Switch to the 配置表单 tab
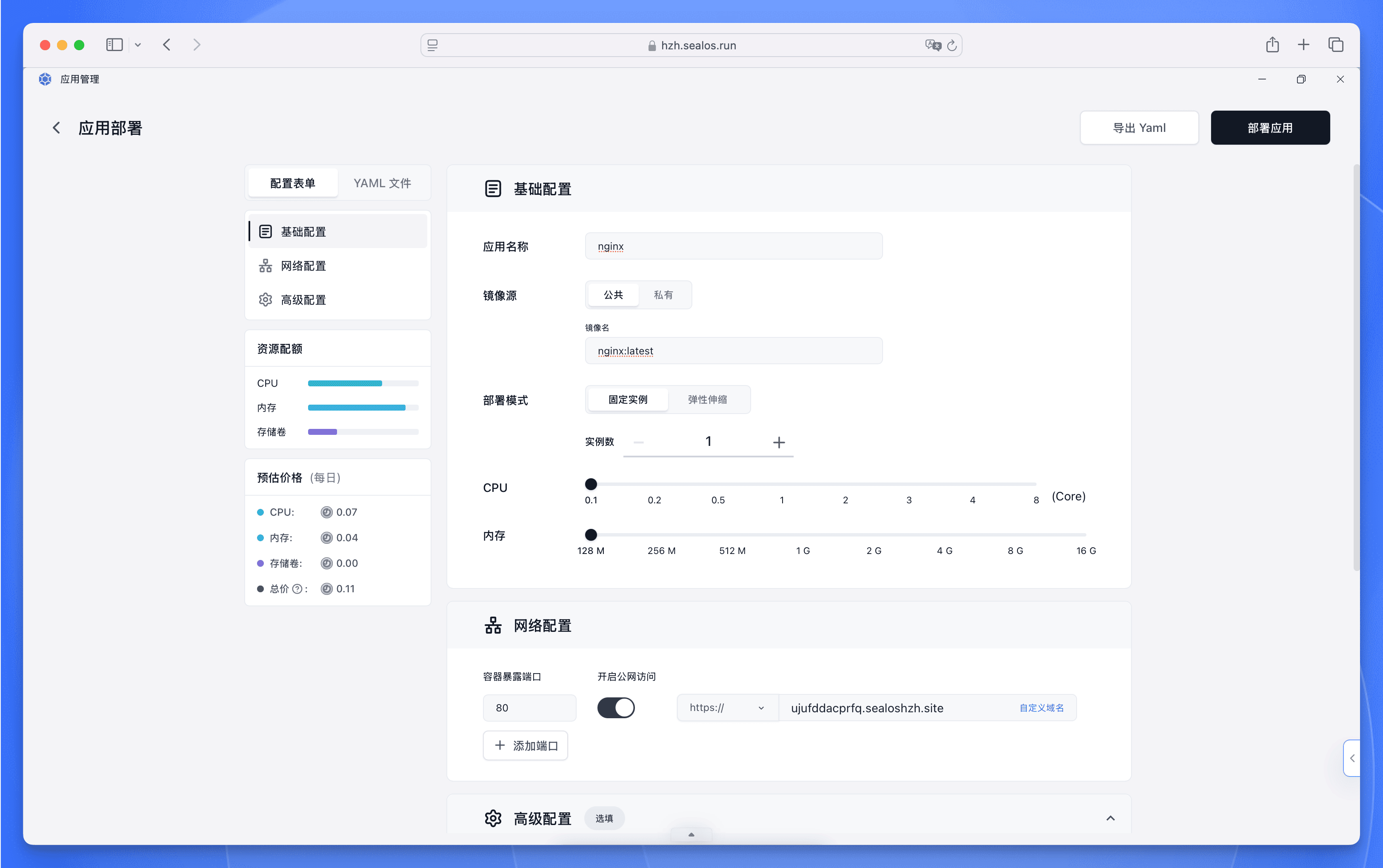 [x=293, y=183]
